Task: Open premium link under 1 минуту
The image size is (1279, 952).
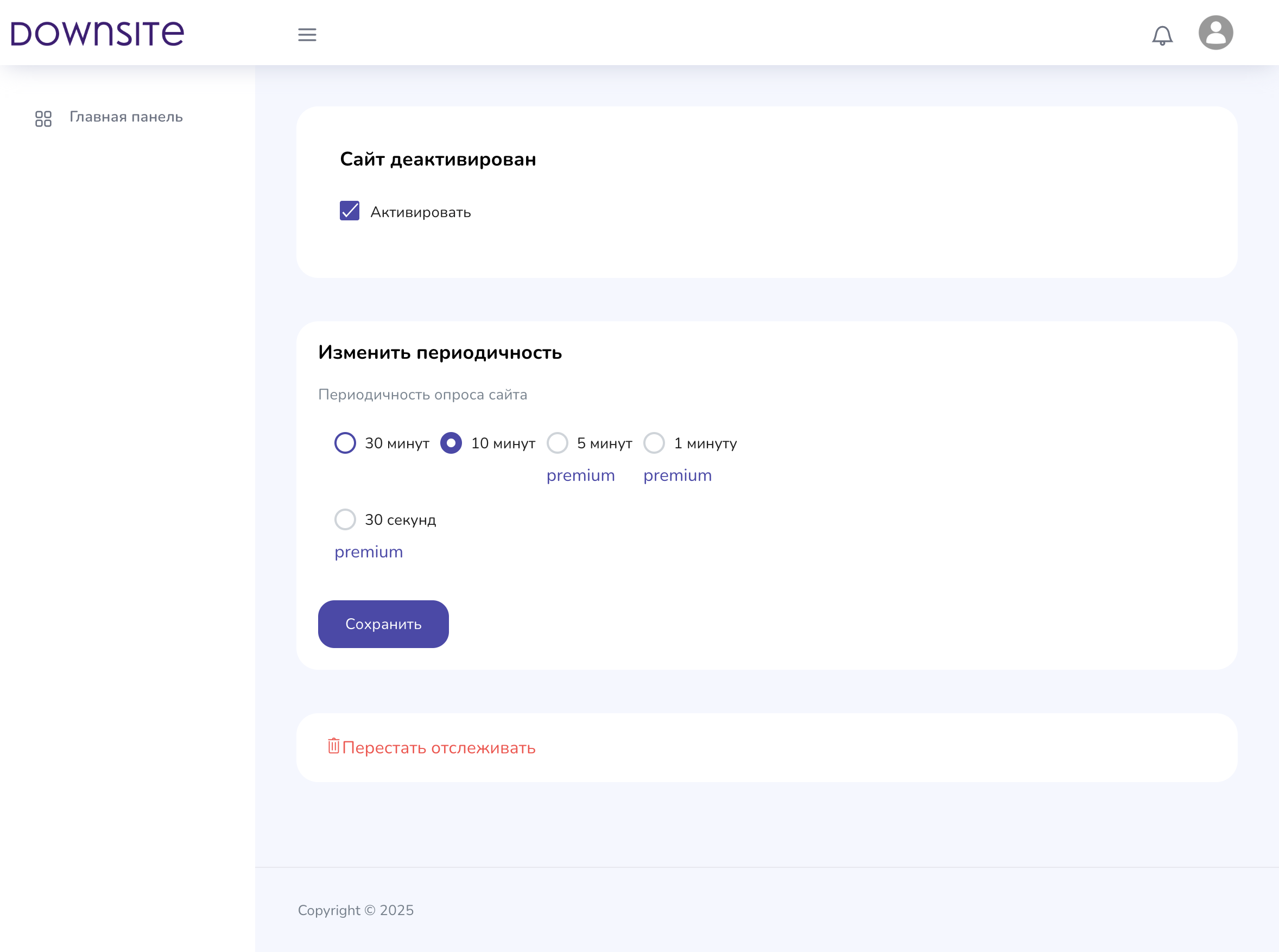Action: point(678,475)
